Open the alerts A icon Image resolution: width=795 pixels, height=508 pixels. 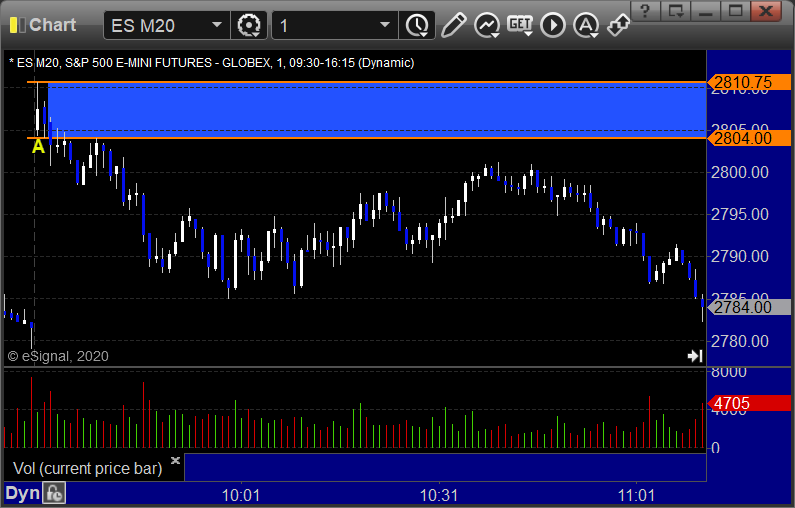tap(586, 25)
